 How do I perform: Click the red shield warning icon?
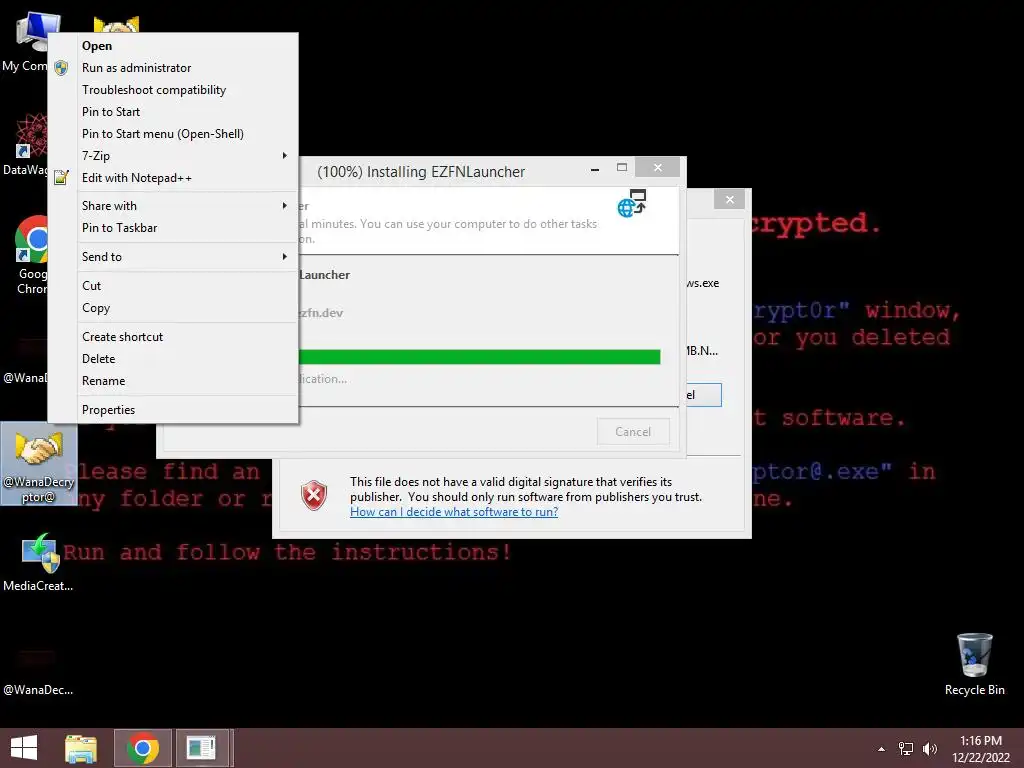314,496
